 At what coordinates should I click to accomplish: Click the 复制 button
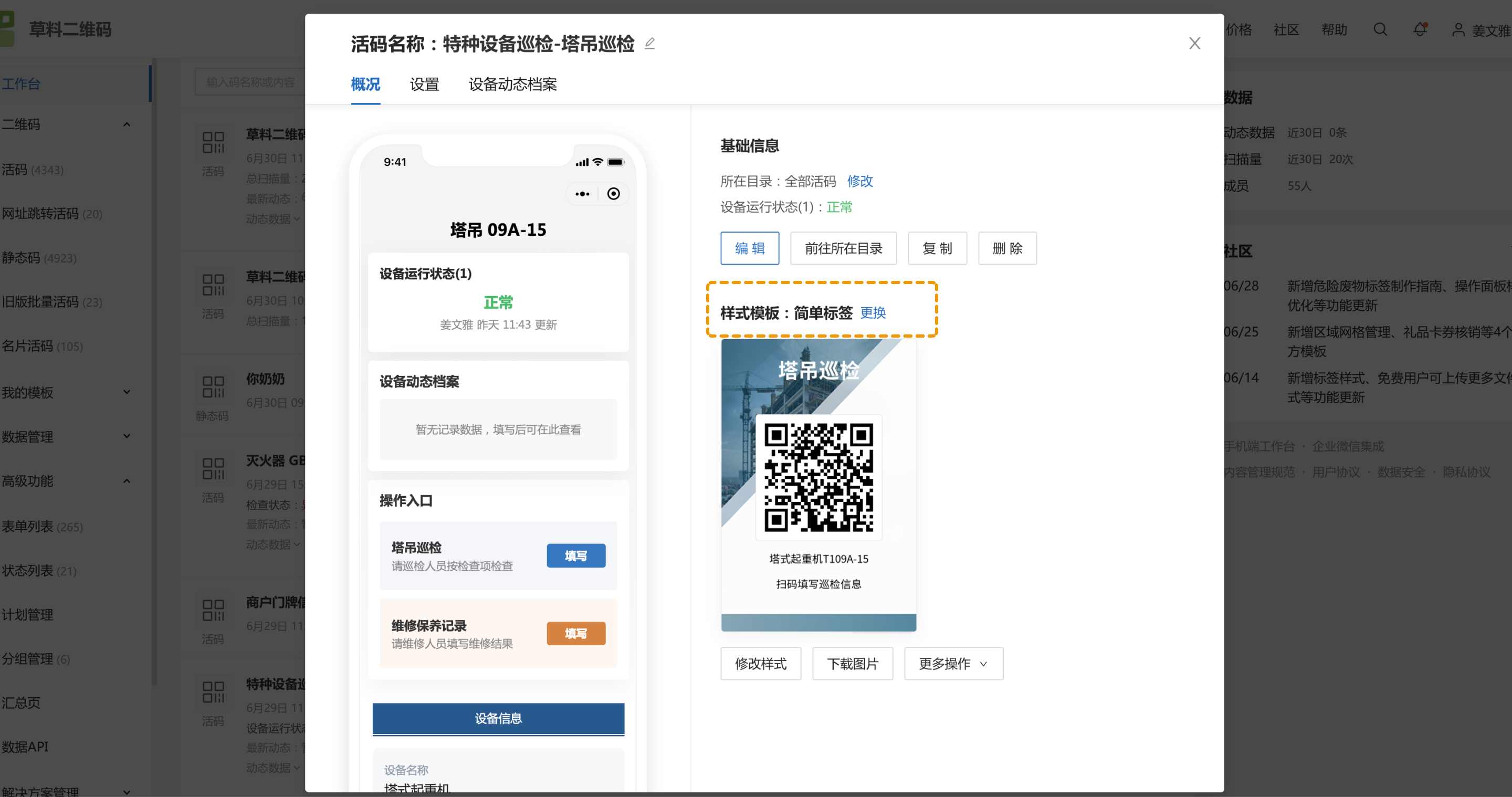coord(937,248)
